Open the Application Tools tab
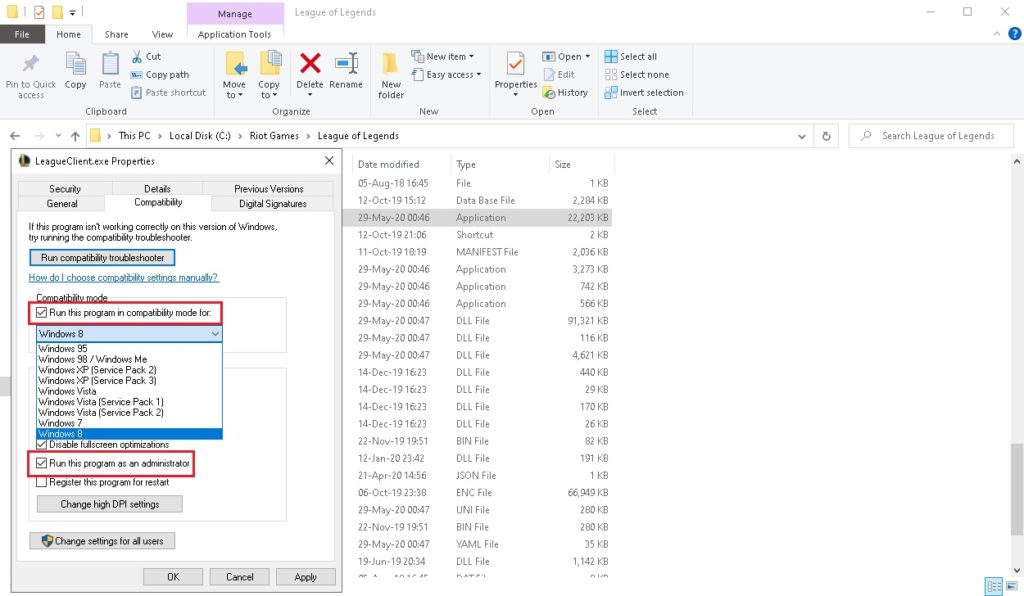This screenshot has width=1024, height=596. 234,35
